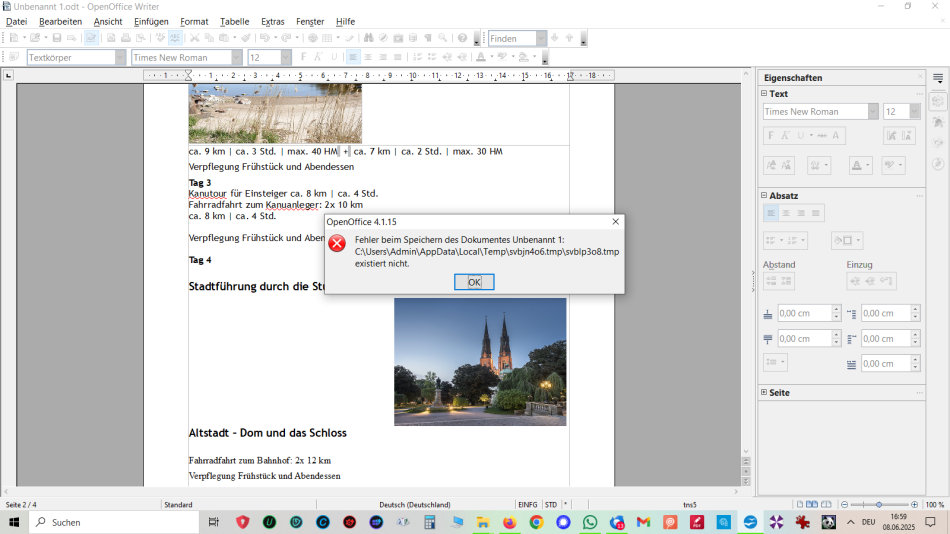This screenshot has height=534, width=950.
Task: Click OK in the save error dialog
Action: click(474, 282)
